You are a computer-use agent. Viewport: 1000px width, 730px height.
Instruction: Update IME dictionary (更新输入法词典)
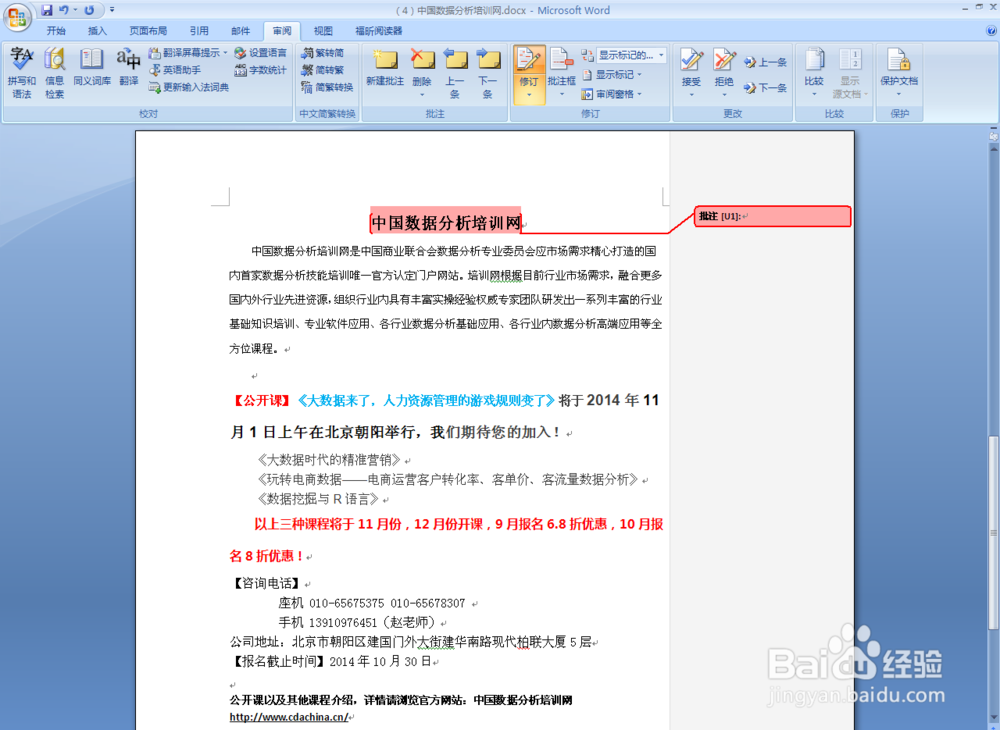tap(189, 87)
